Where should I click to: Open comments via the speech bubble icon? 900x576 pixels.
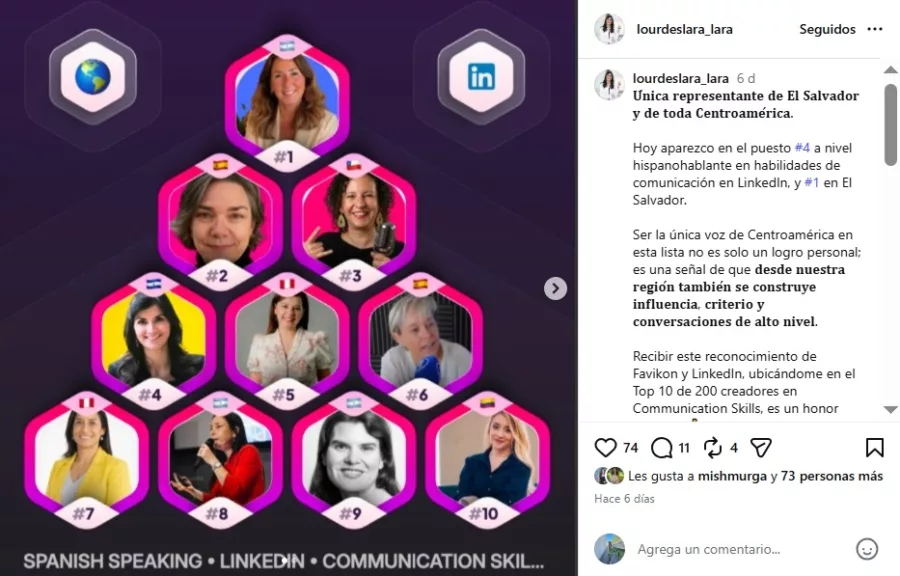(661, 447)
